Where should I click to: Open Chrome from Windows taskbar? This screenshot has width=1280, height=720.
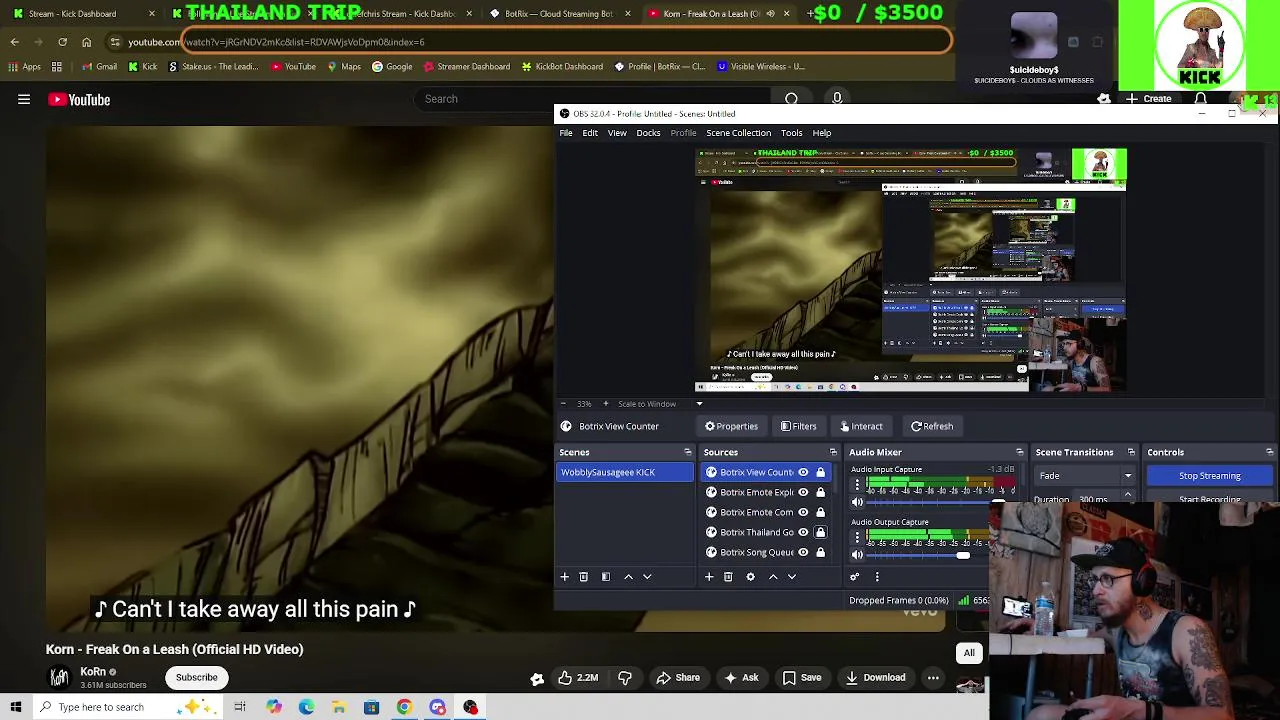tap(404, 707)
